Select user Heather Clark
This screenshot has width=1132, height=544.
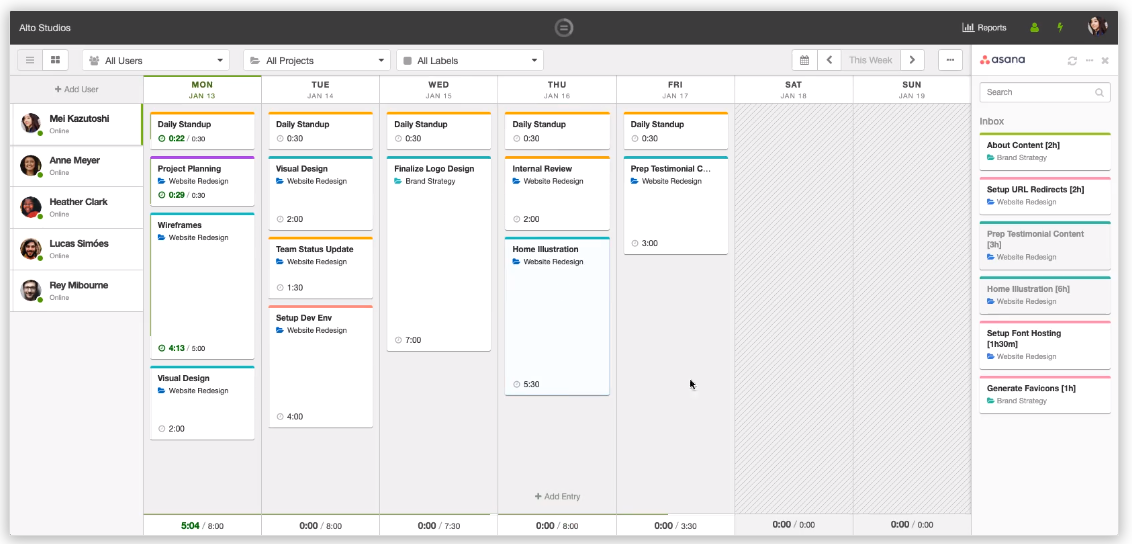click(x=77, y=208)
